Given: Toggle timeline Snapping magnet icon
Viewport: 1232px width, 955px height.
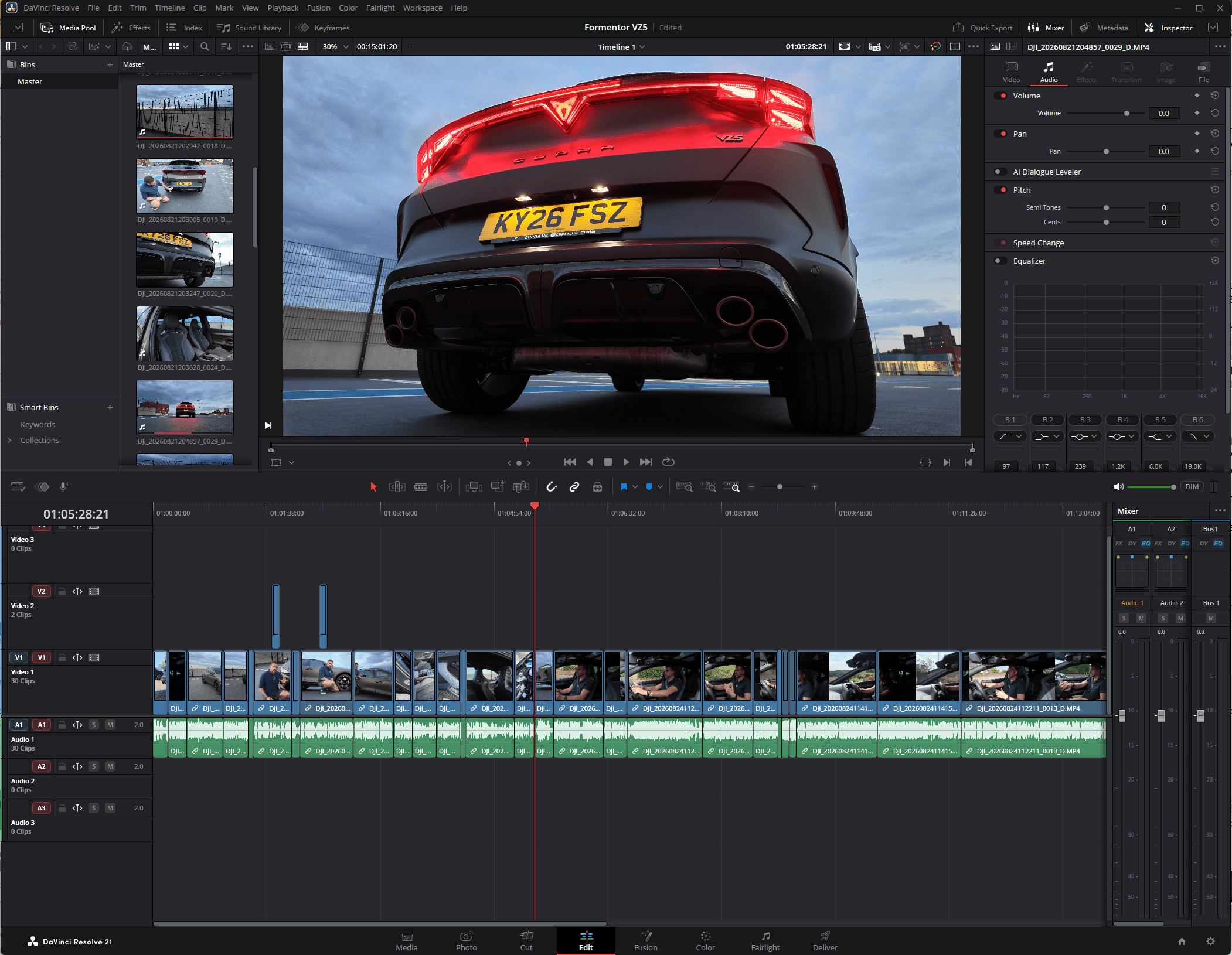Looking at the screenshot, I should pyautogui.click(x=552, y=487).
